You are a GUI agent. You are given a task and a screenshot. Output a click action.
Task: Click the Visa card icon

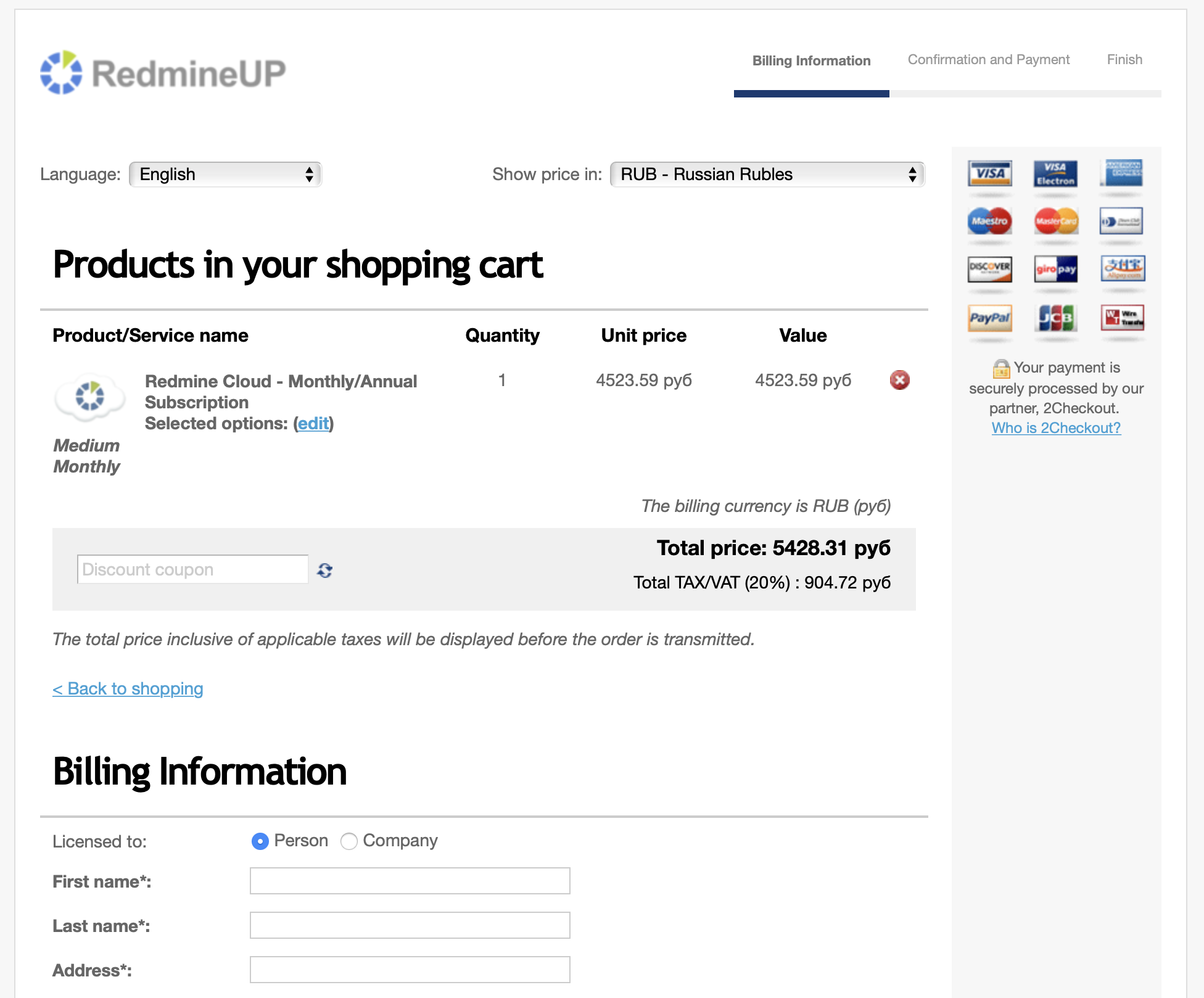point(990,173)
